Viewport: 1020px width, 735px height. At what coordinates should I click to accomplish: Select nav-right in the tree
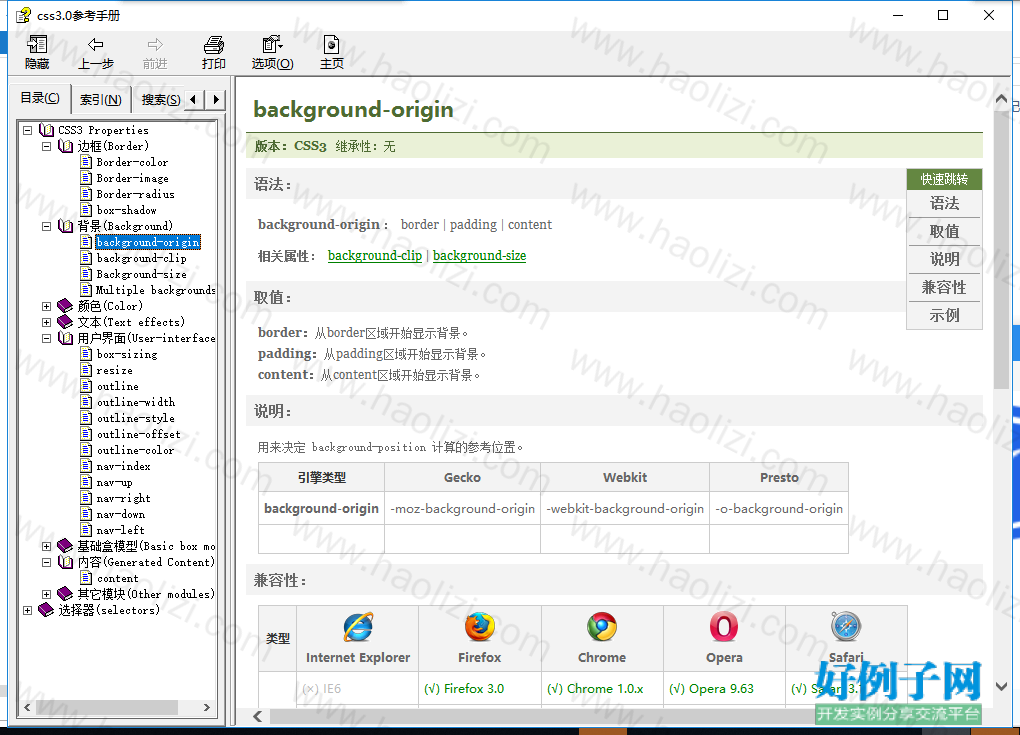click(x=124, y=498)
